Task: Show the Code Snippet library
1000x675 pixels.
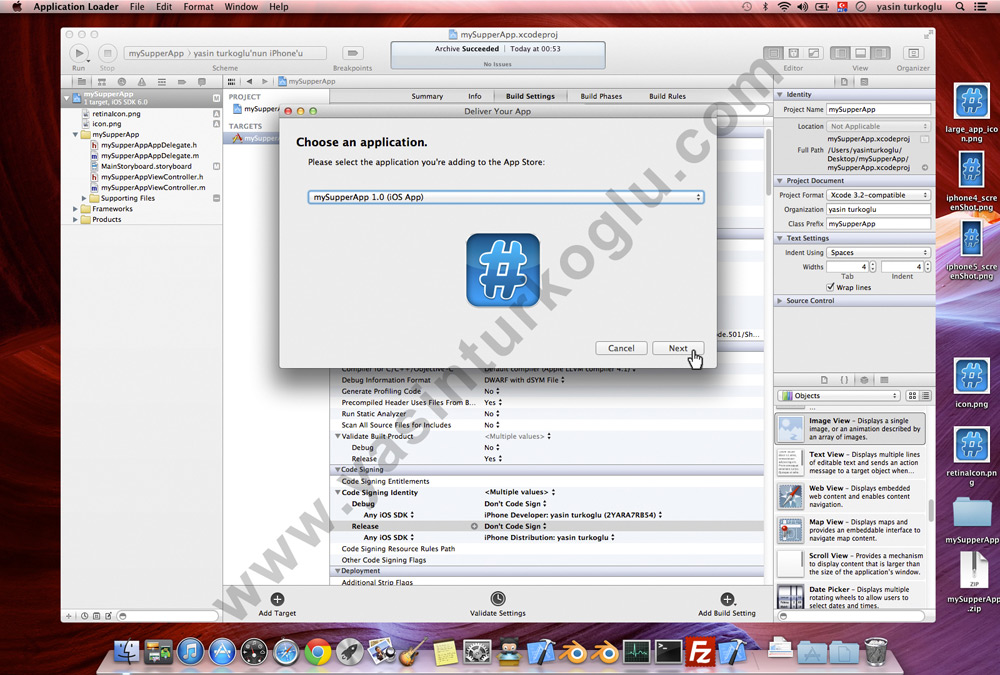Action: pyautogui.click(x=844, y=380)
